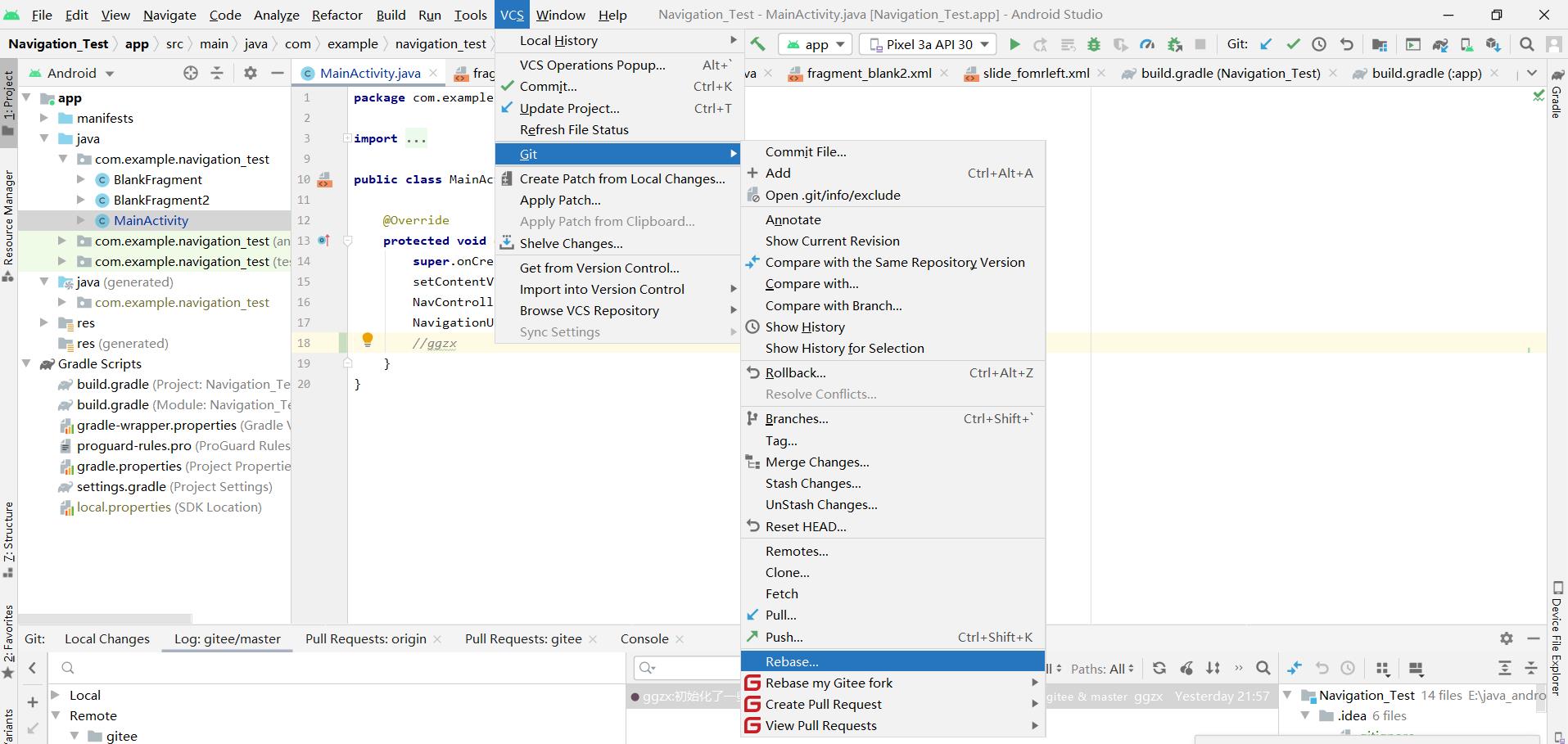This screenshot has height=744, width=1568.
Task: Switch to Local Changes tab
Action: coord(107,638)
